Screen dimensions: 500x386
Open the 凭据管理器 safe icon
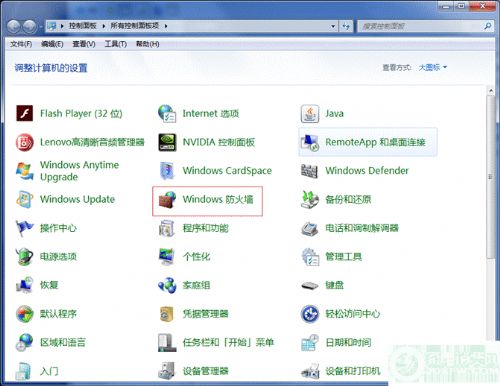tap(167, 314)
